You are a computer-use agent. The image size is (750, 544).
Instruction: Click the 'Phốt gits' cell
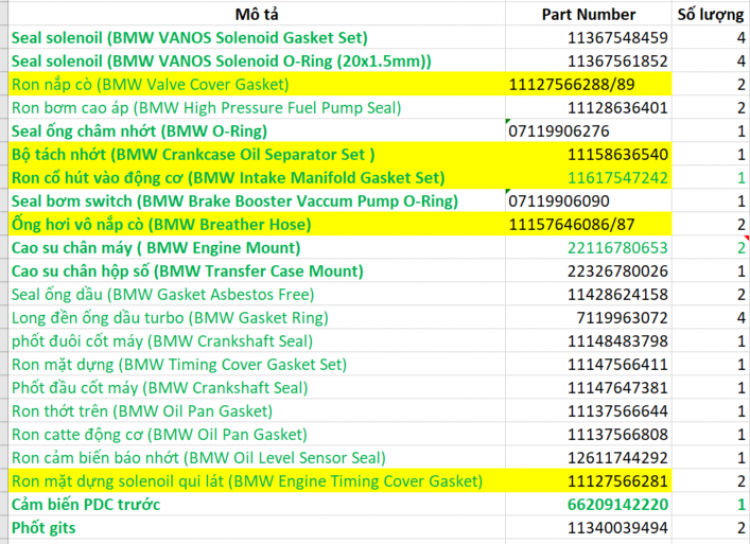tap(257, 528)
